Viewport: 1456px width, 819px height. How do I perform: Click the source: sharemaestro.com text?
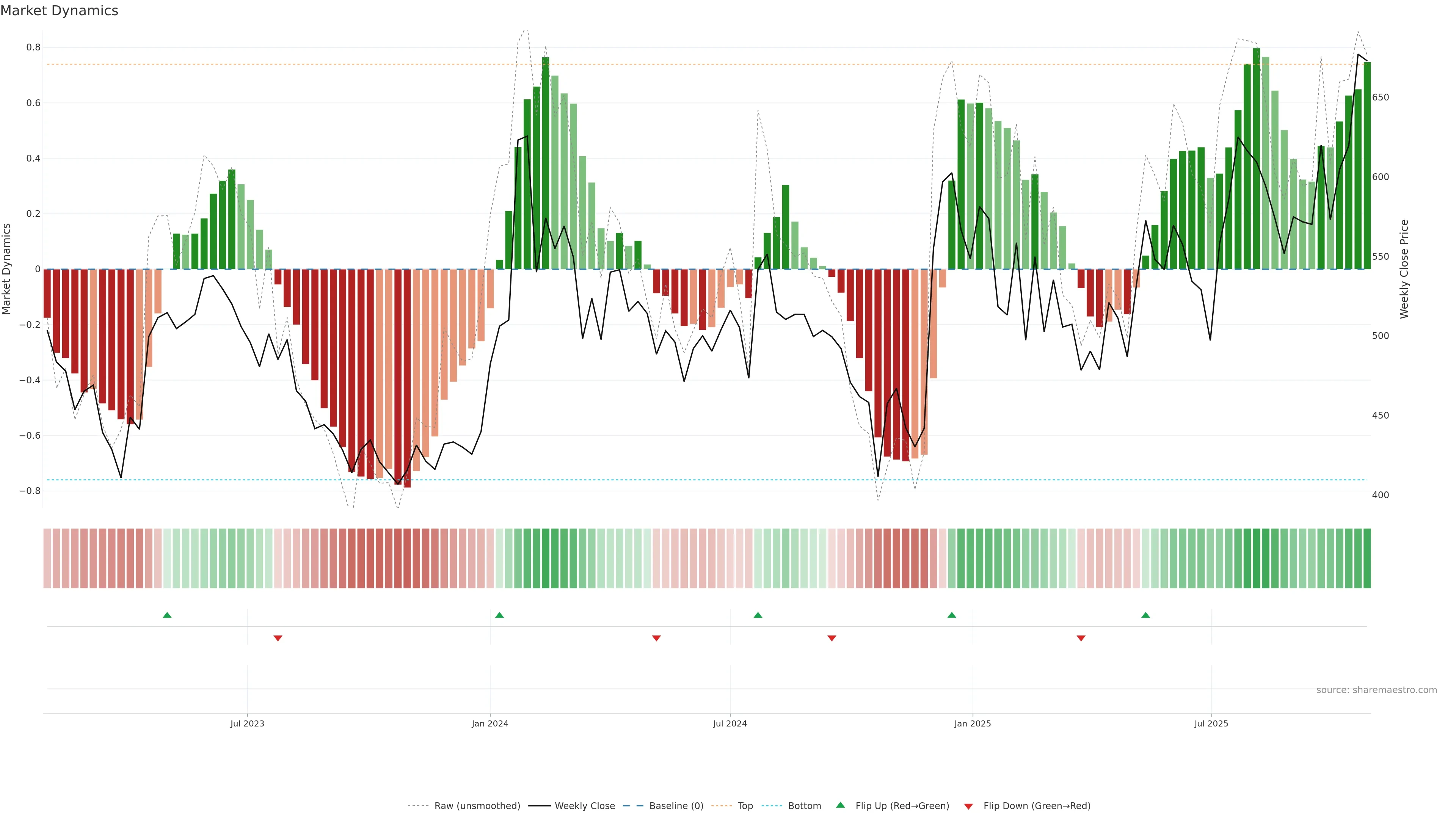(1376, 690)
